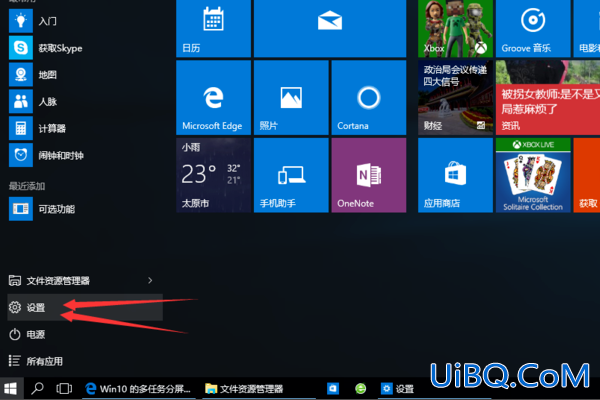Expand the 文件资源管理器 jump list chevron
This screenshot has height=400, width=600.
tap(150, 281)
